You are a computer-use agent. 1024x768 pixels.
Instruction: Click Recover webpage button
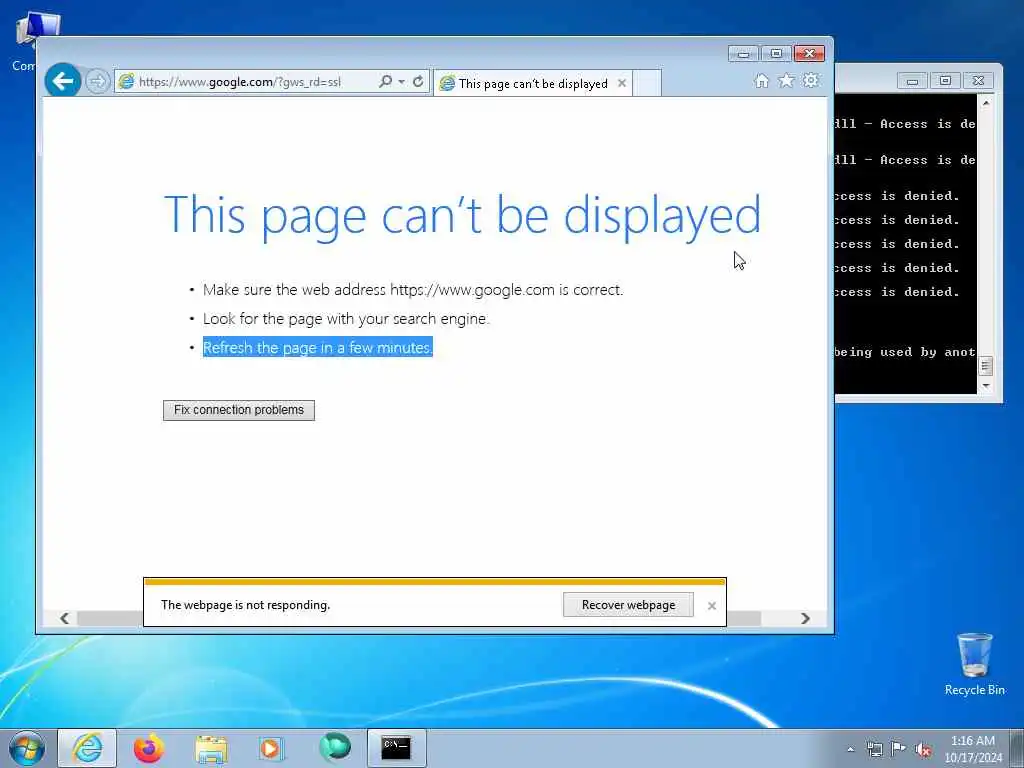pos(628,605)
